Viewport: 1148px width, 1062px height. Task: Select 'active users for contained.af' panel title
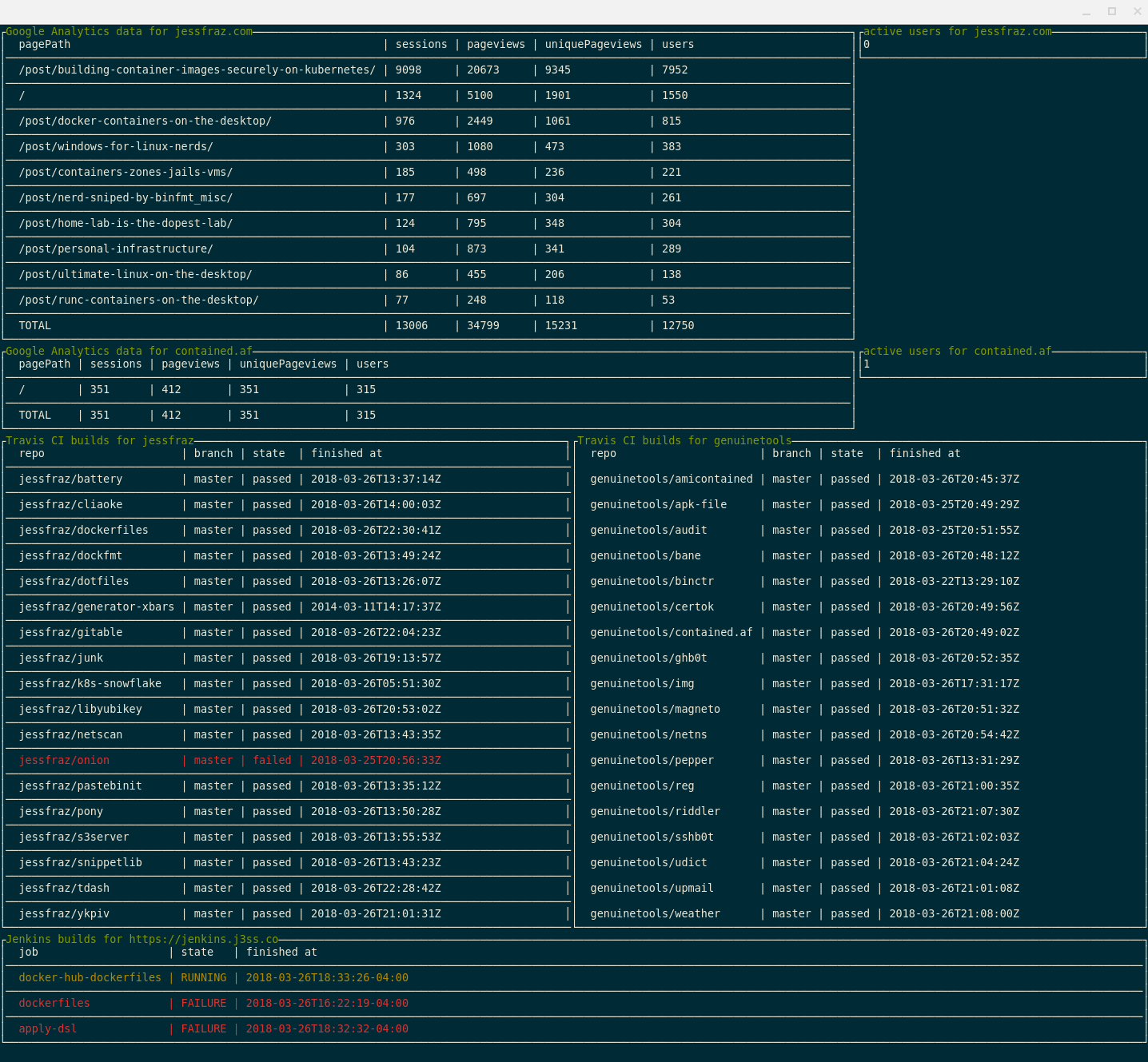(958, 352)
